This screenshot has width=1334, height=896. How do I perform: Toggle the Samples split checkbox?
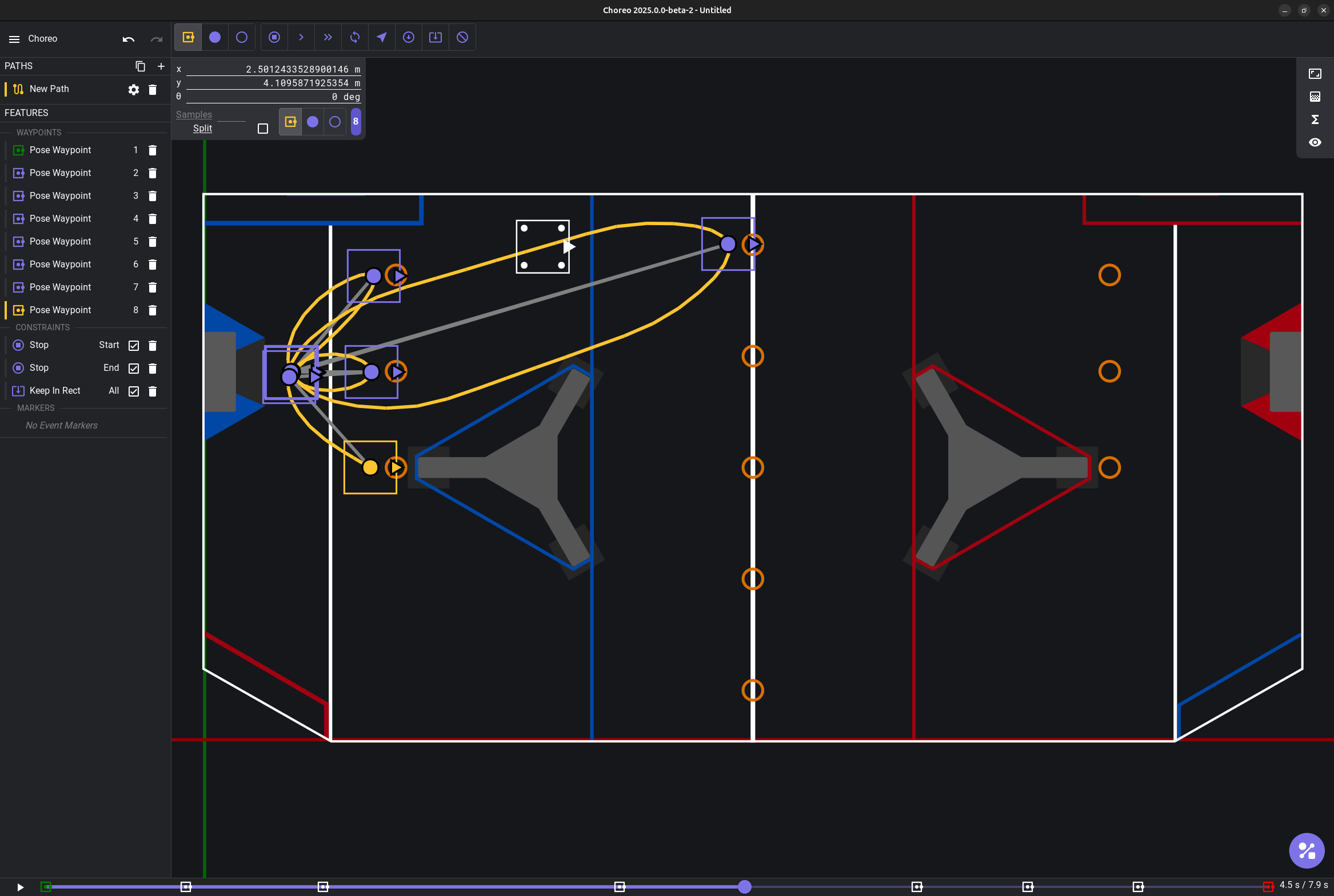coord(262,128)
